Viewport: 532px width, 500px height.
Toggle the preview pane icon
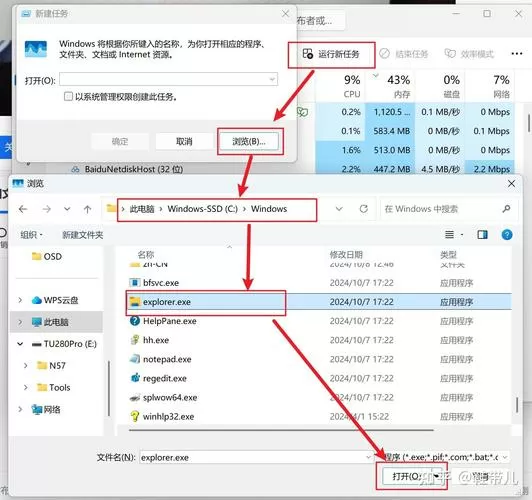[482, 235]
